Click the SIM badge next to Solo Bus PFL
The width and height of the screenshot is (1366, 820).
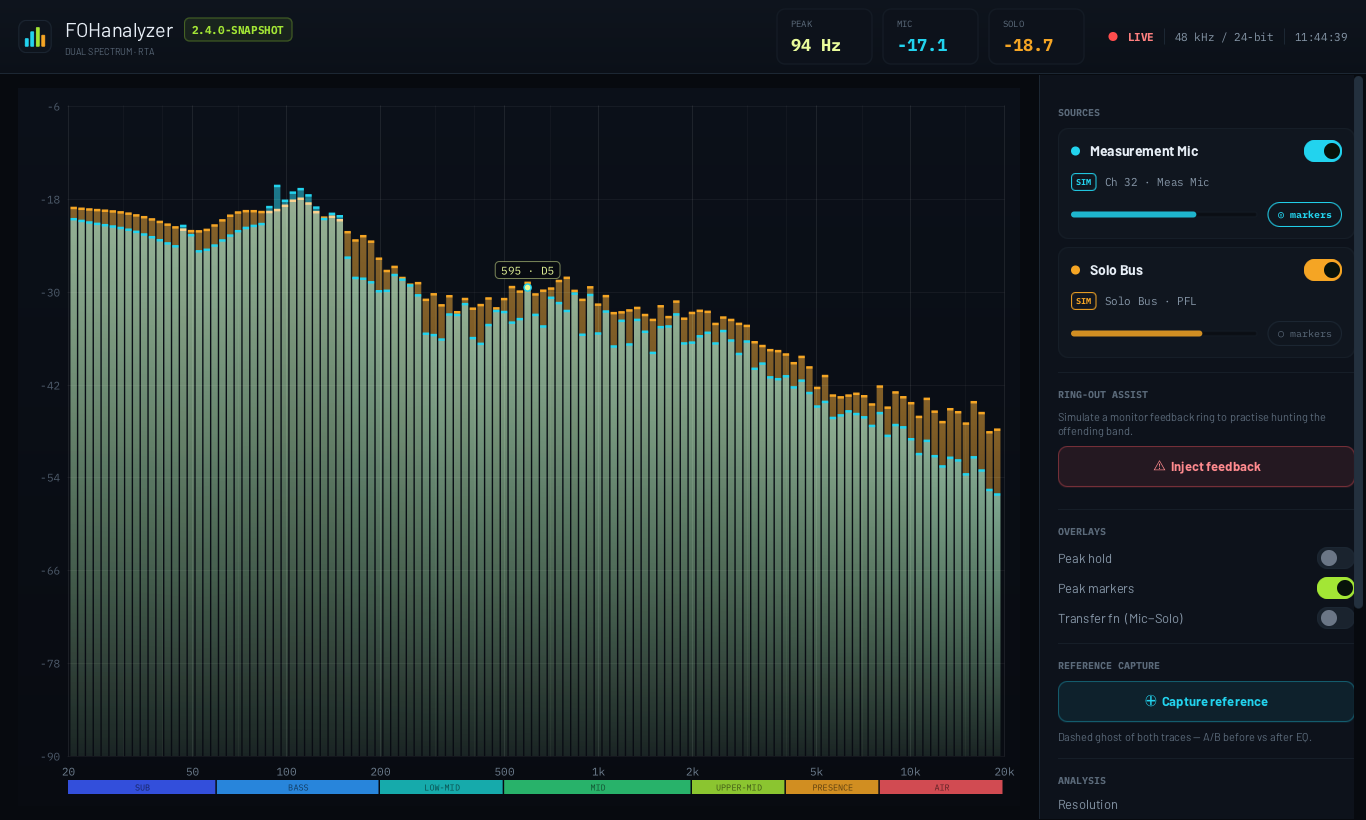(1083, 301)
